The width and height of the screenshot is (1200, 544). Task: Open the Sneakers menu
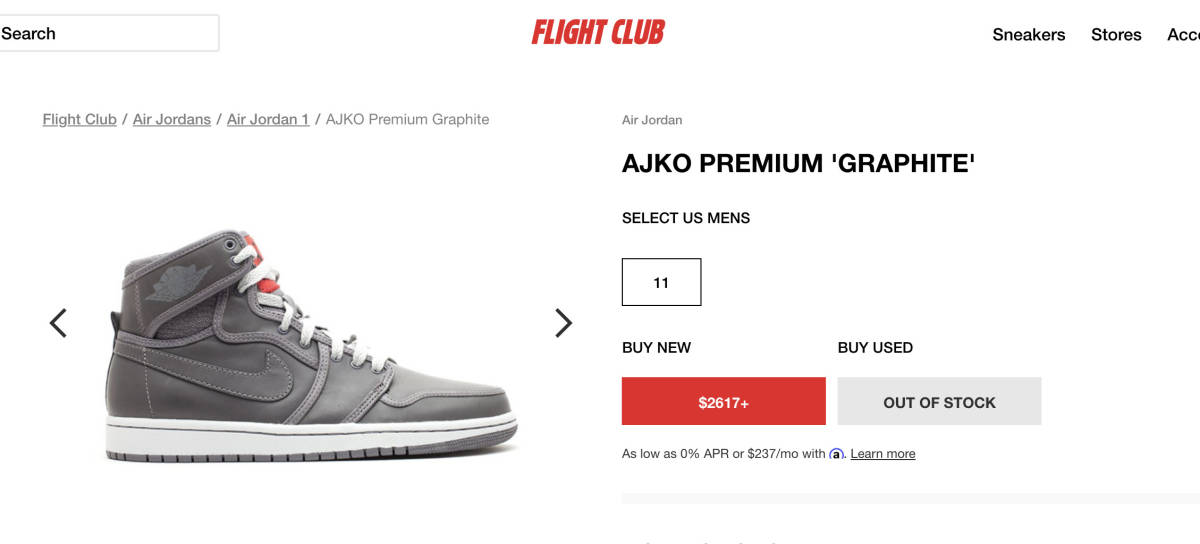(1028, 35)
